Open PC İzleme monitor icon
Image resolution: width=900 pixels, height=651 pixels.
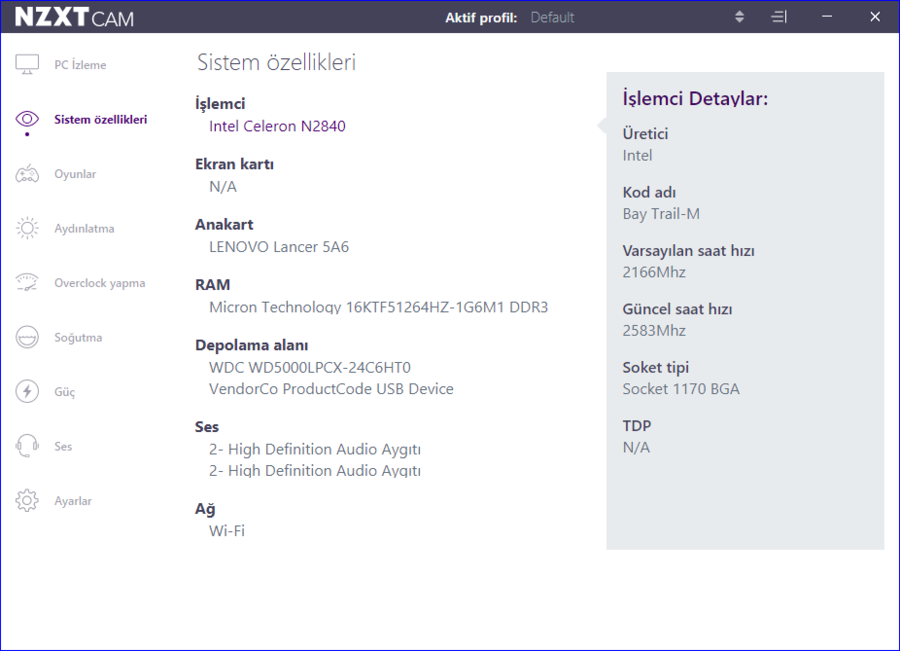(x=27, y=64)
